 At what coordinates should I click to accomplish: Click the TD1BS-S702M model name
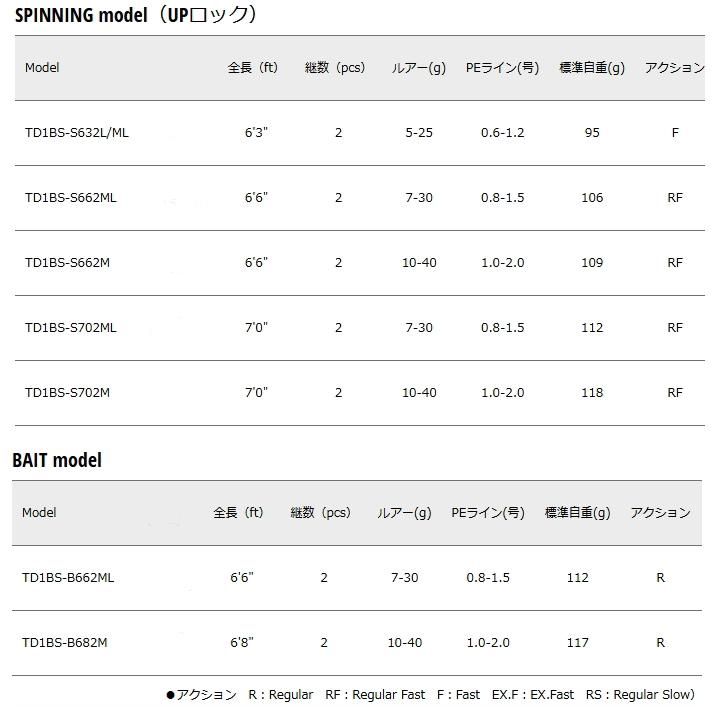67,393
